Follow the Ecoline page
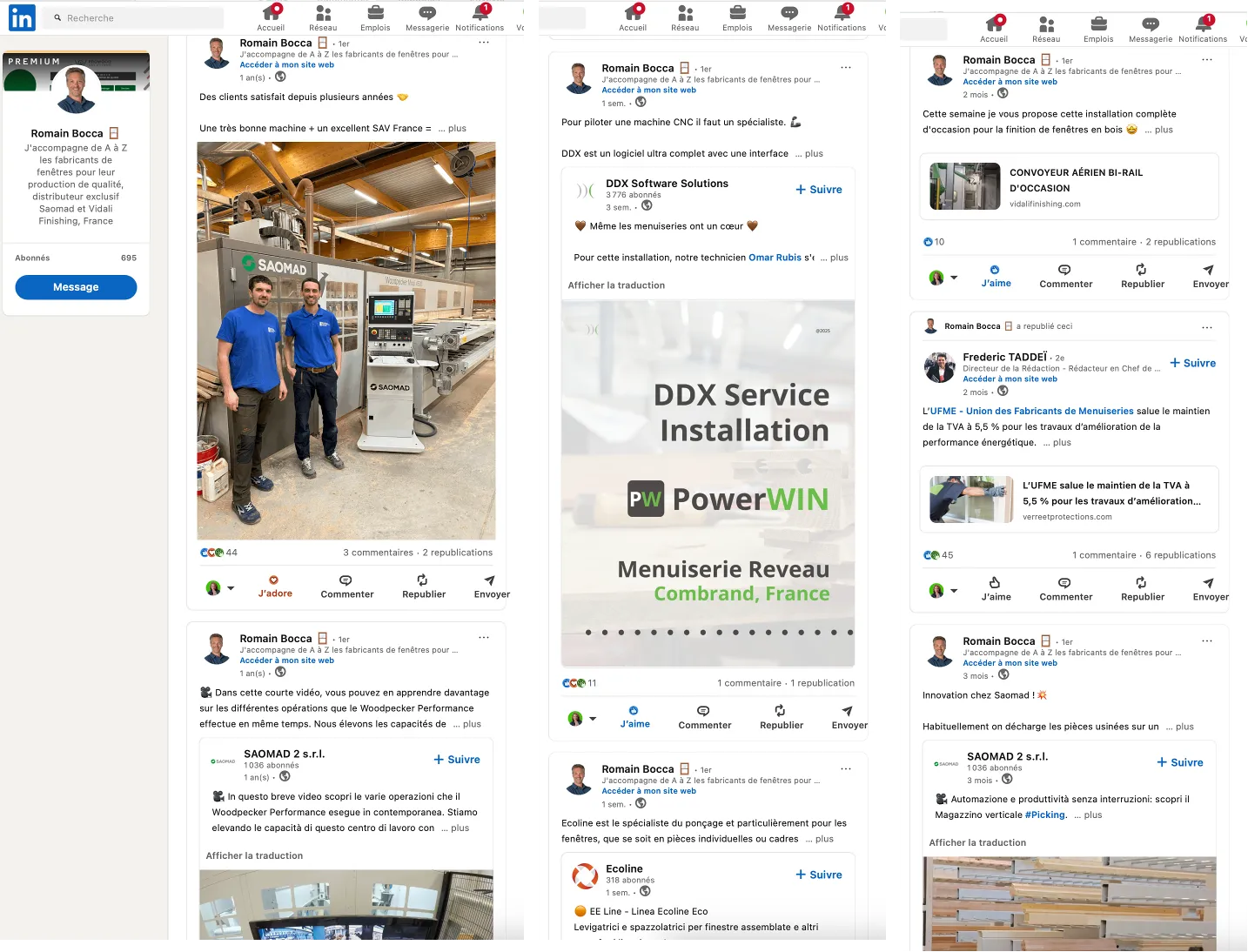The image size is (1248, 952). pos(818,875)
